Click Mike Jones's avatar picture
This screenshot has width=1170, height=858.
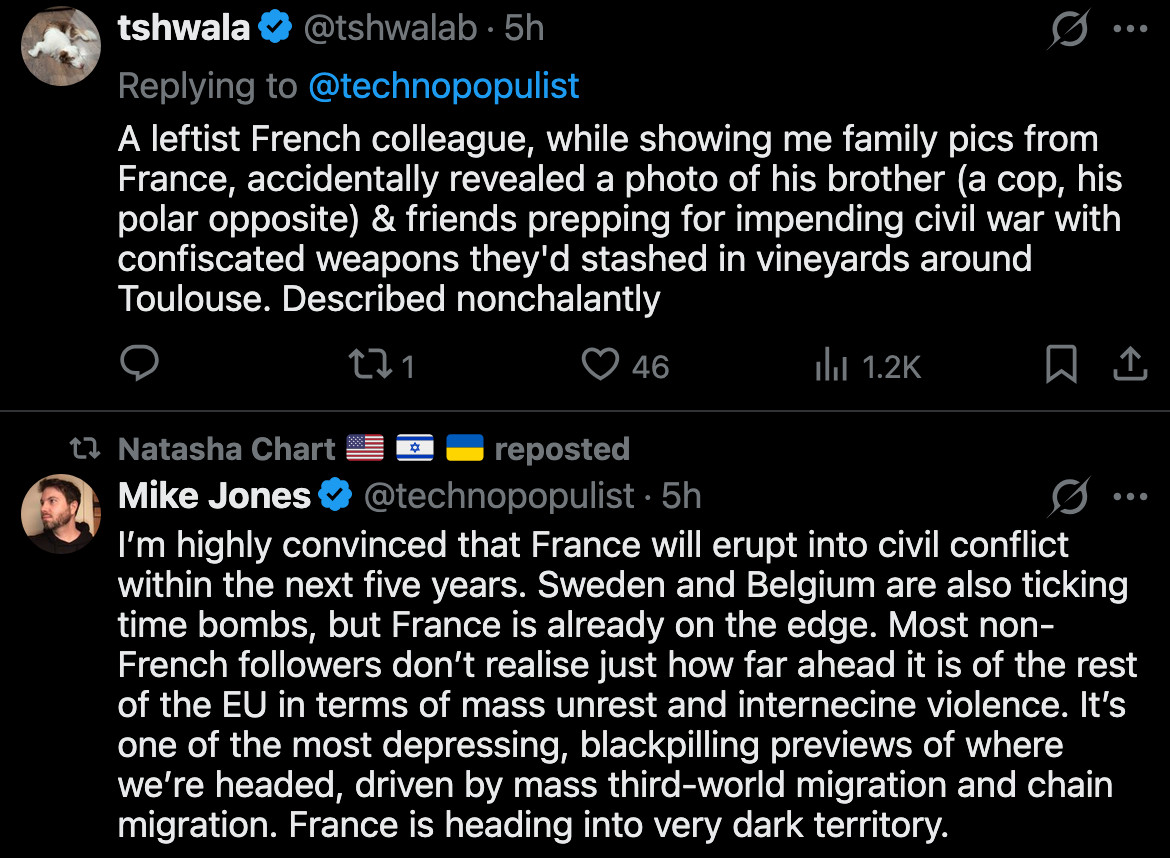(x=61, y=513)
